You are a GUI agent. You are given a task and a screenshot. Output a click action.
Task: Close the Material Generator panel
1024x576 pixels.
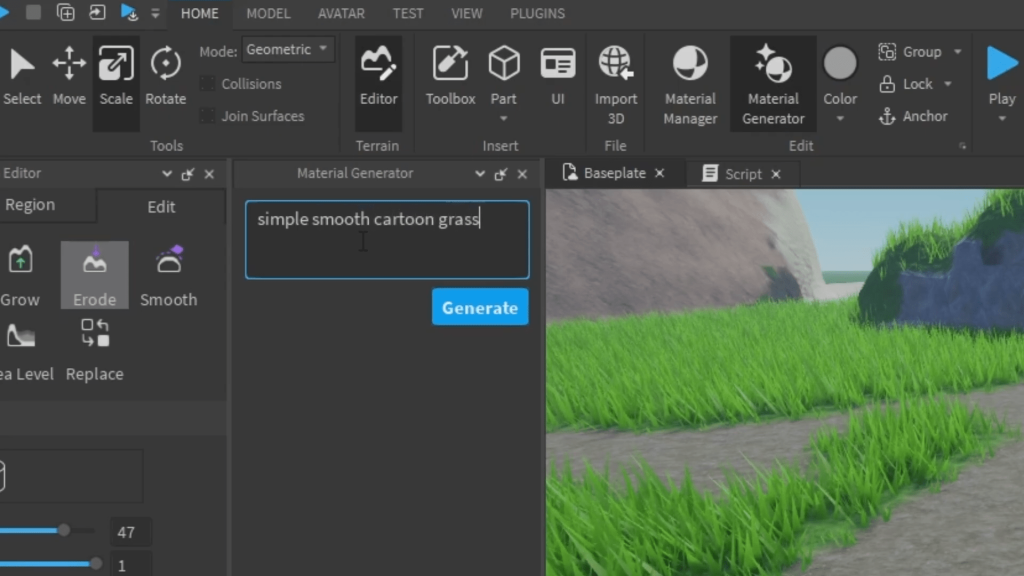point(522,174)
